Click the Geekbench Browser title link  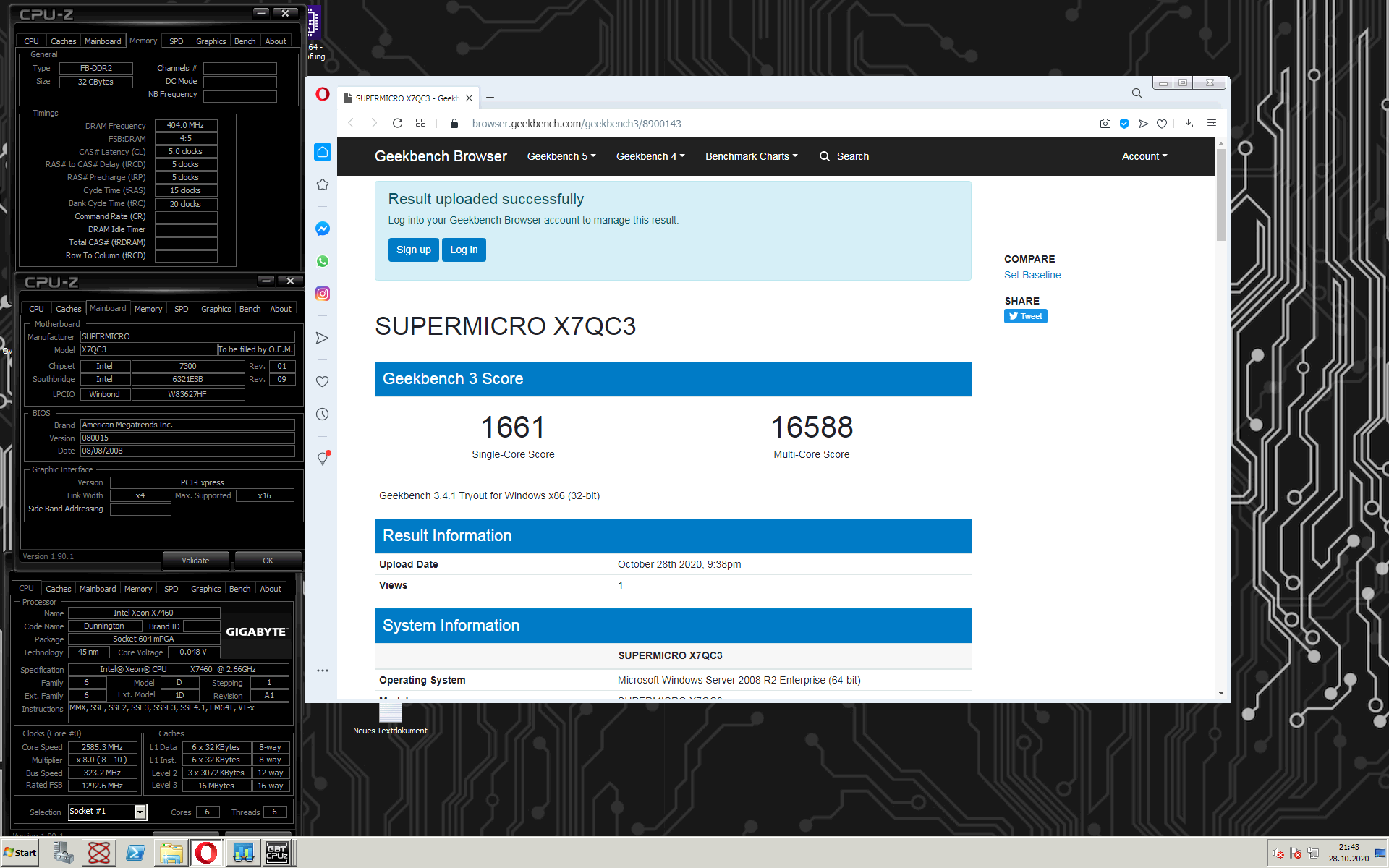441,156
